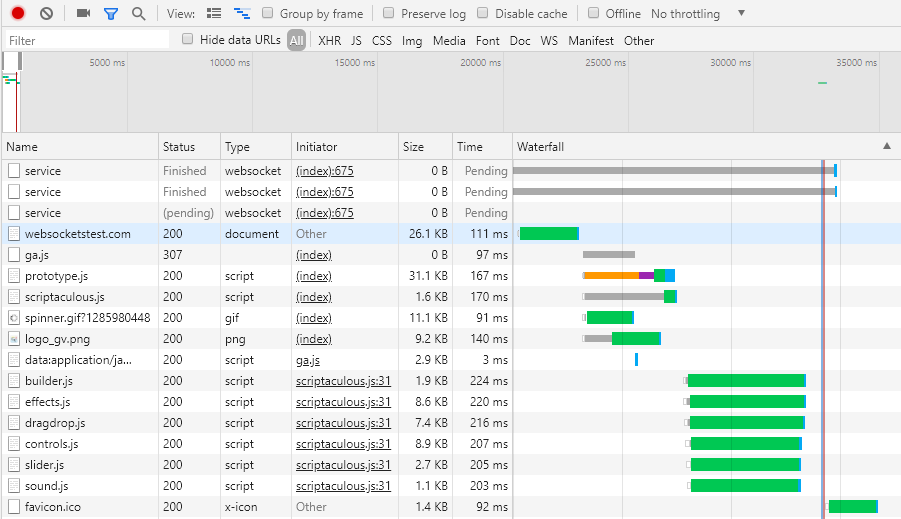Filter requests by Font
Viewport: 901px width, 519px height.
point(487,41)
